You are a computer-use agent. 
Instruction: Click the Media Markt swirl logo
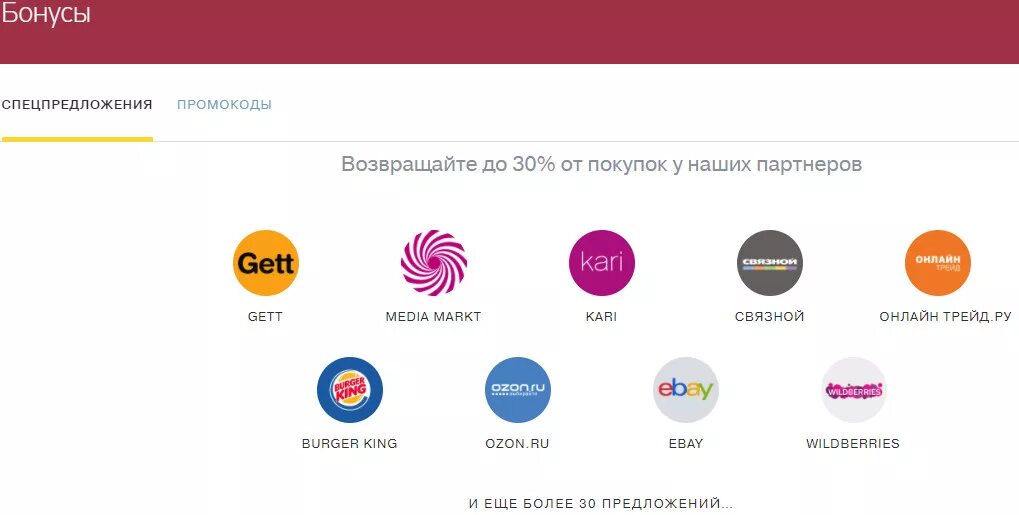[x=433, y=263]
